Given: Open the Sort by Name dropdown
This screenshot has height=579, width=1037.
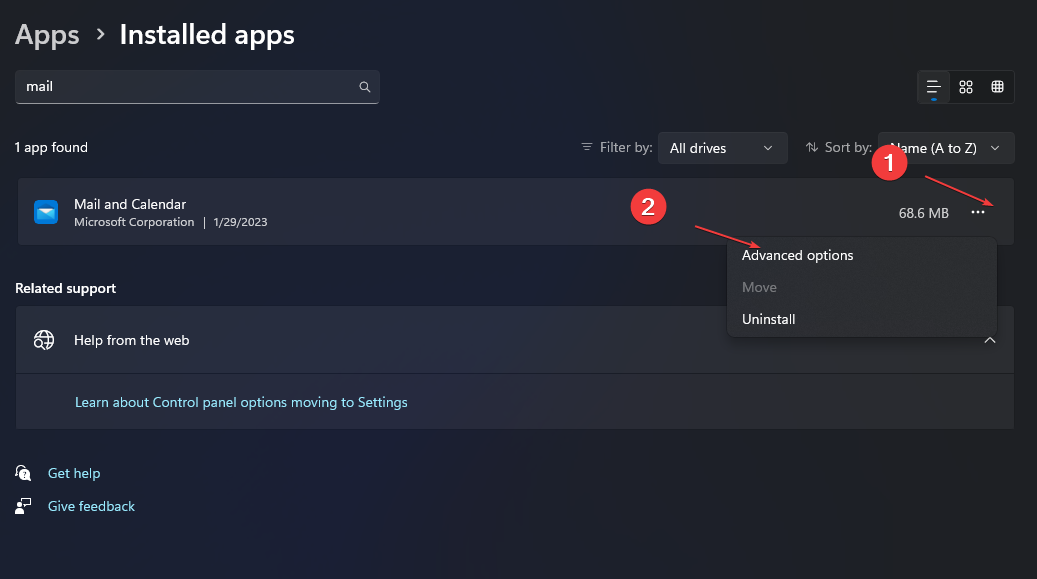Looking at the screenshot, I should point(946,148).
